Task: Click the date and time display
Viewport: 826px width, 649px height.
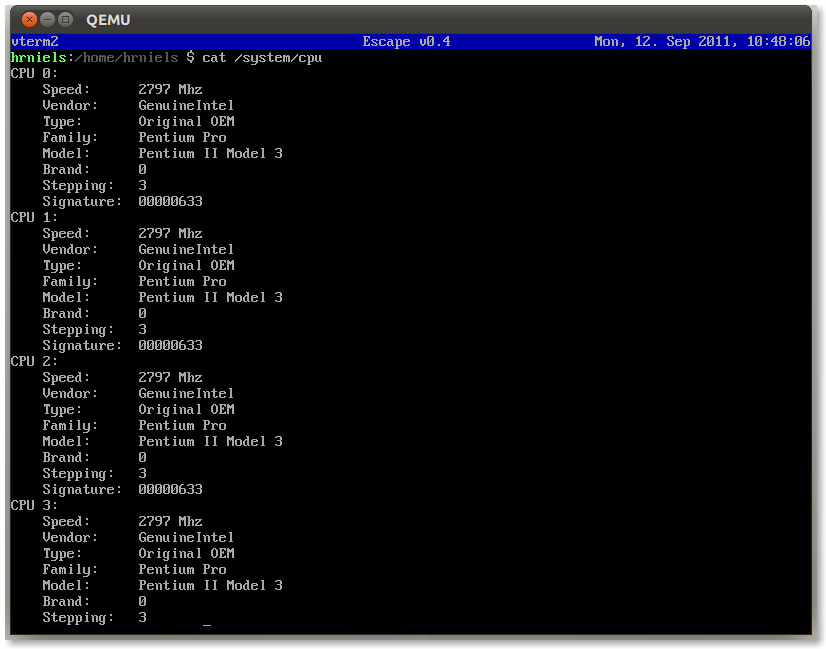Action: (702, 42)
